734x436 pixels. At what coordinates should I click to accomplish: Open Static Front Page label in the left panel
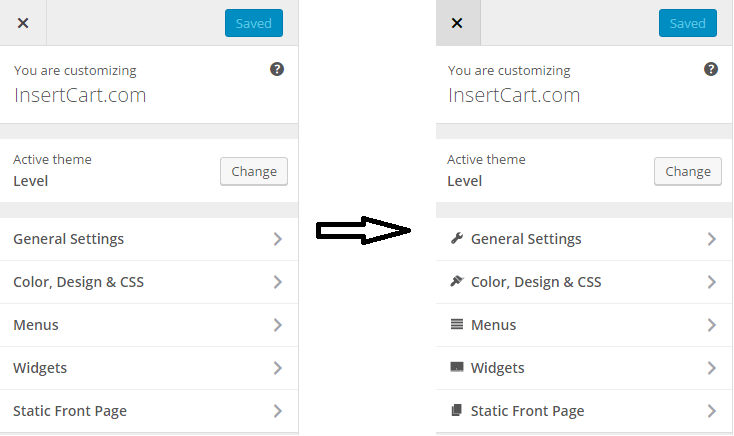(x=70, y=411)
